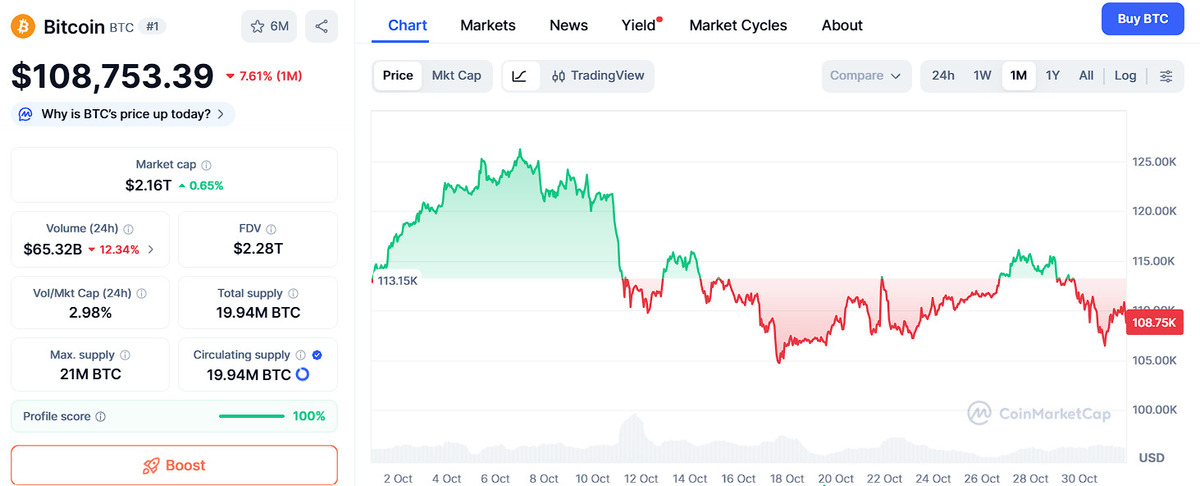The height and width of the screenshot is (486, 1200).
Task: Click the circulating supply verified badge
Action: tap(317, 355)
